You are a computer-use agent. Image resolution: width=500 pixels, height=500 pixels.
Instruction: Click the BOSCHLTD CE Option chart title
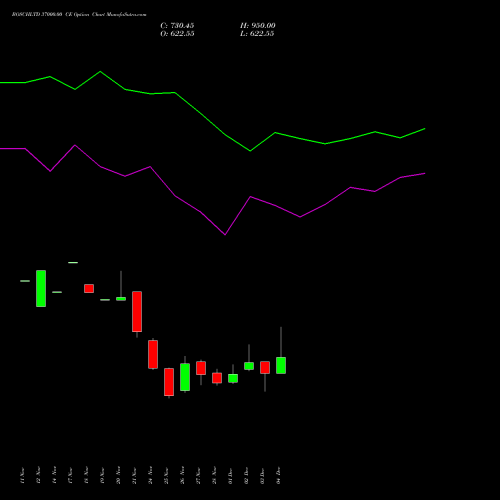click(x=79, y=14)
